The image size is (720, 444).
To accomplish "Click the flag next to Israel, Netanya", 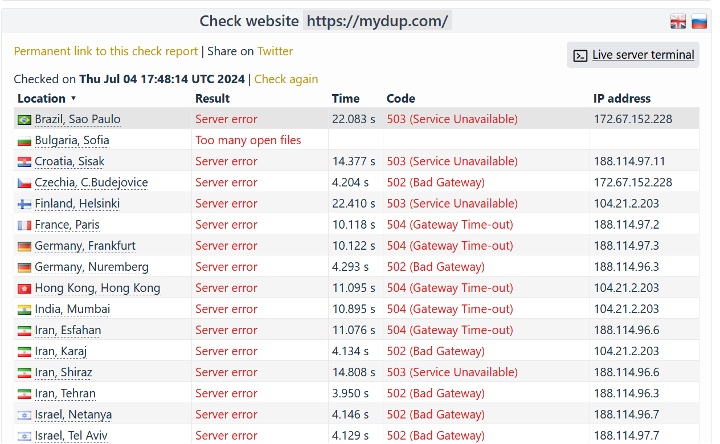I will tap(24, 415).
